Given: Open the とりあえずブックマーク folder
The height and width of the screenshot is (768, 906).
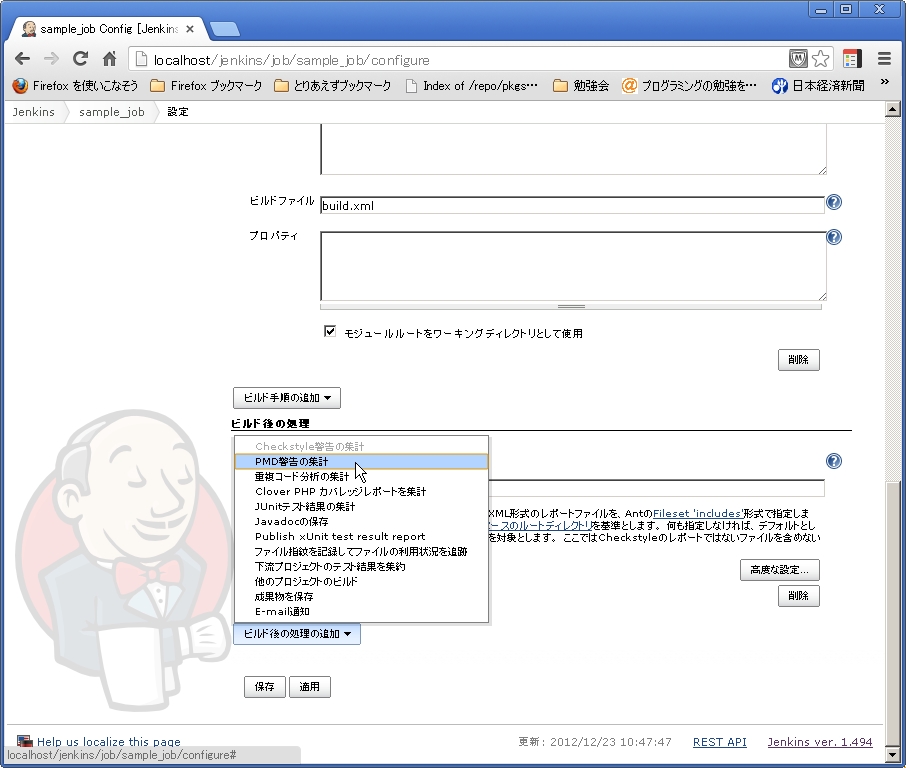Looking at the screenshot, I should 333,86.
